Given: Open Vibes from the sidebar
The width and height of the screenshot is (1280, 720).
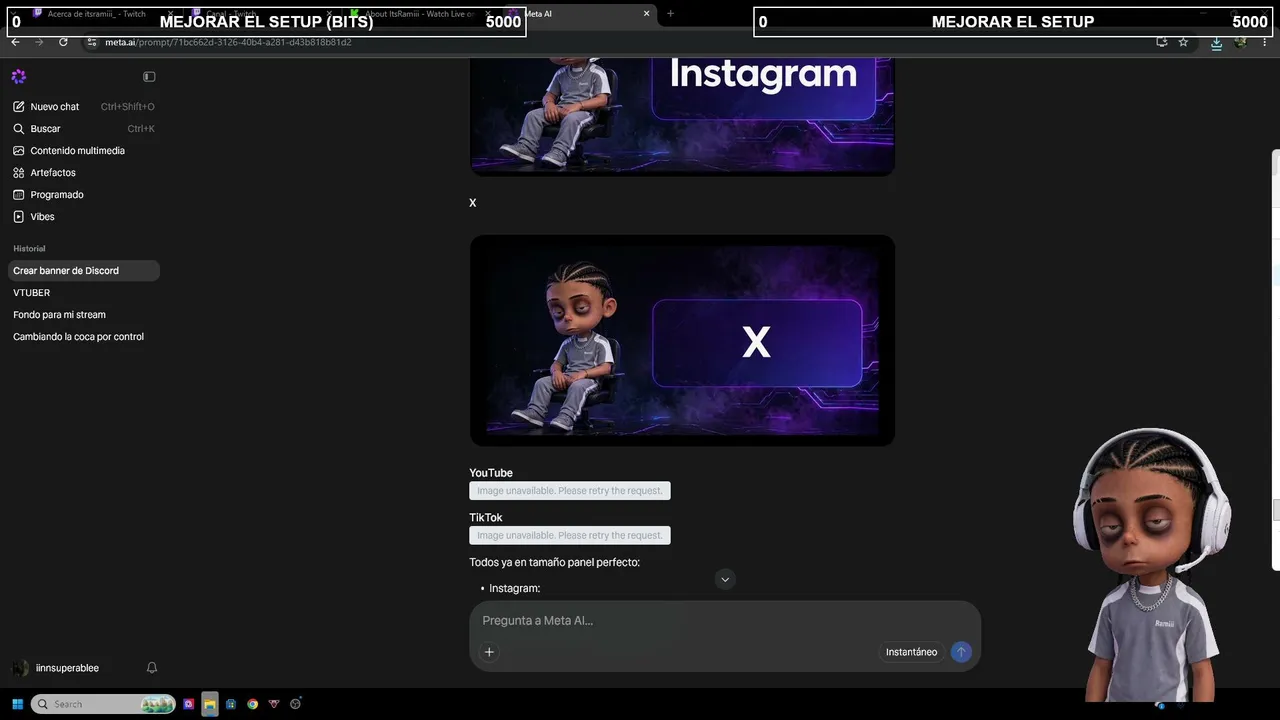Looking at the screenshot, I should tap(84, 217).
